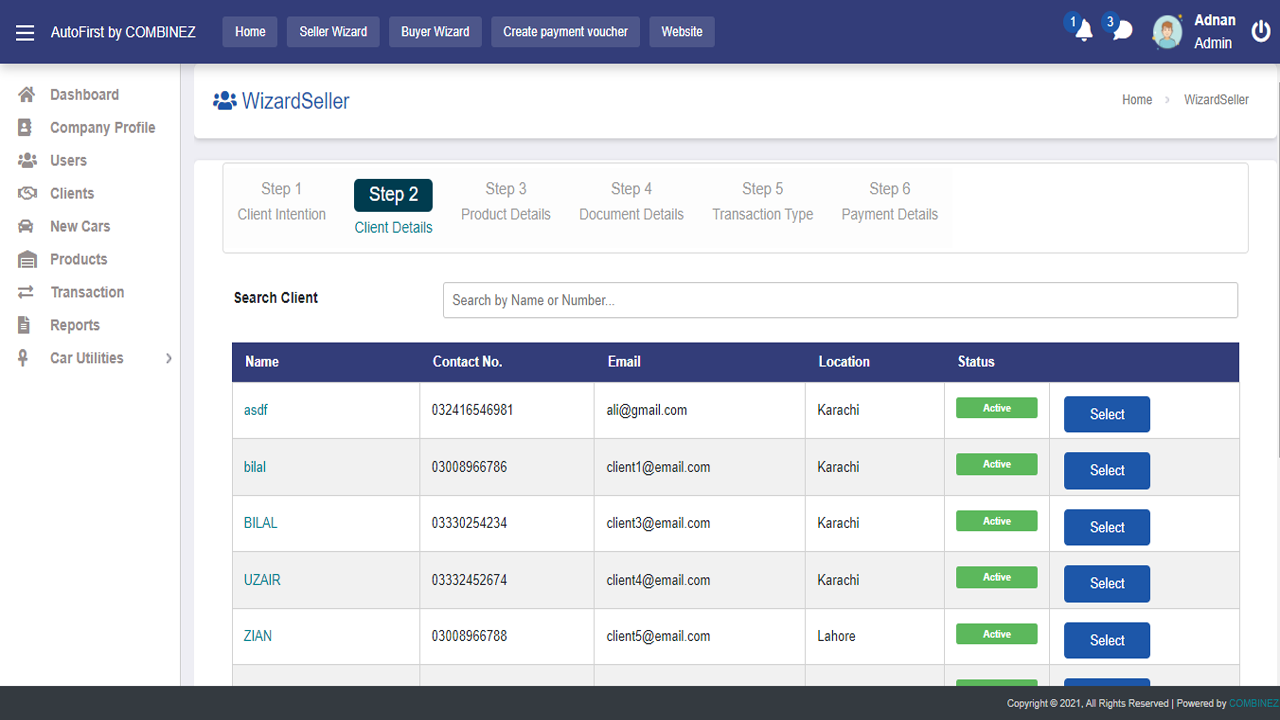Click the Search Client input field

[840, 300]
